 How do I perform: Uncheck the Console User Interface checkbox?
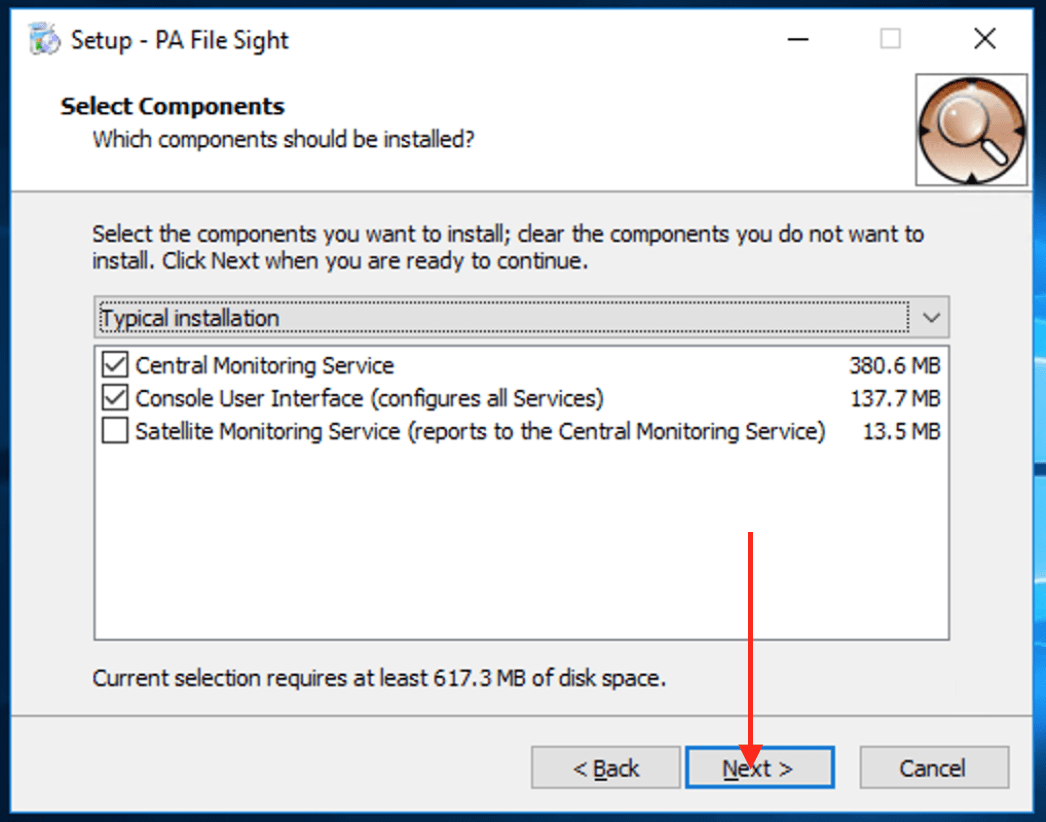tap(116, 398)
